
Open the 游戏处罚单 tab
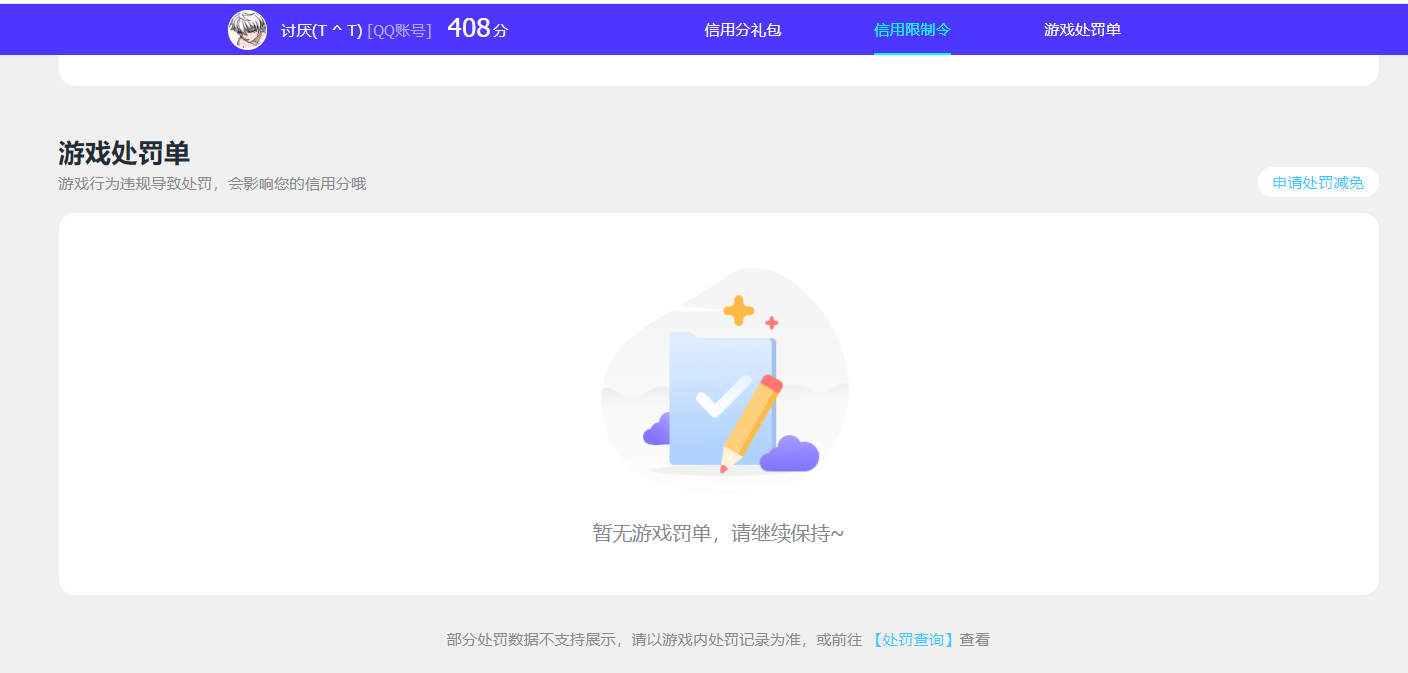[1081, 29]
